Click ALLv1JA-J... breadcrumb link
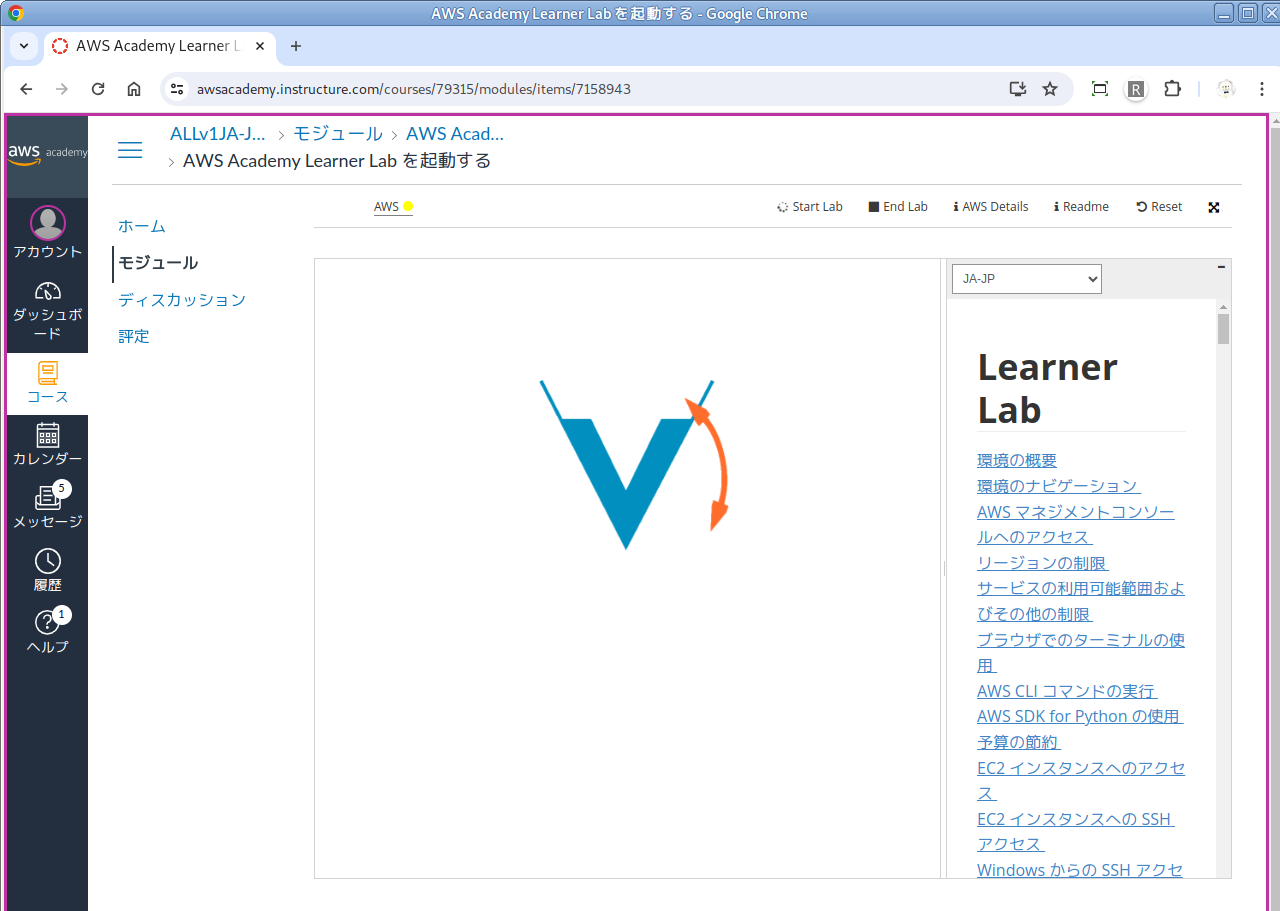The width and height of the screenshot is (1280, 911). (x=218, y=134)
